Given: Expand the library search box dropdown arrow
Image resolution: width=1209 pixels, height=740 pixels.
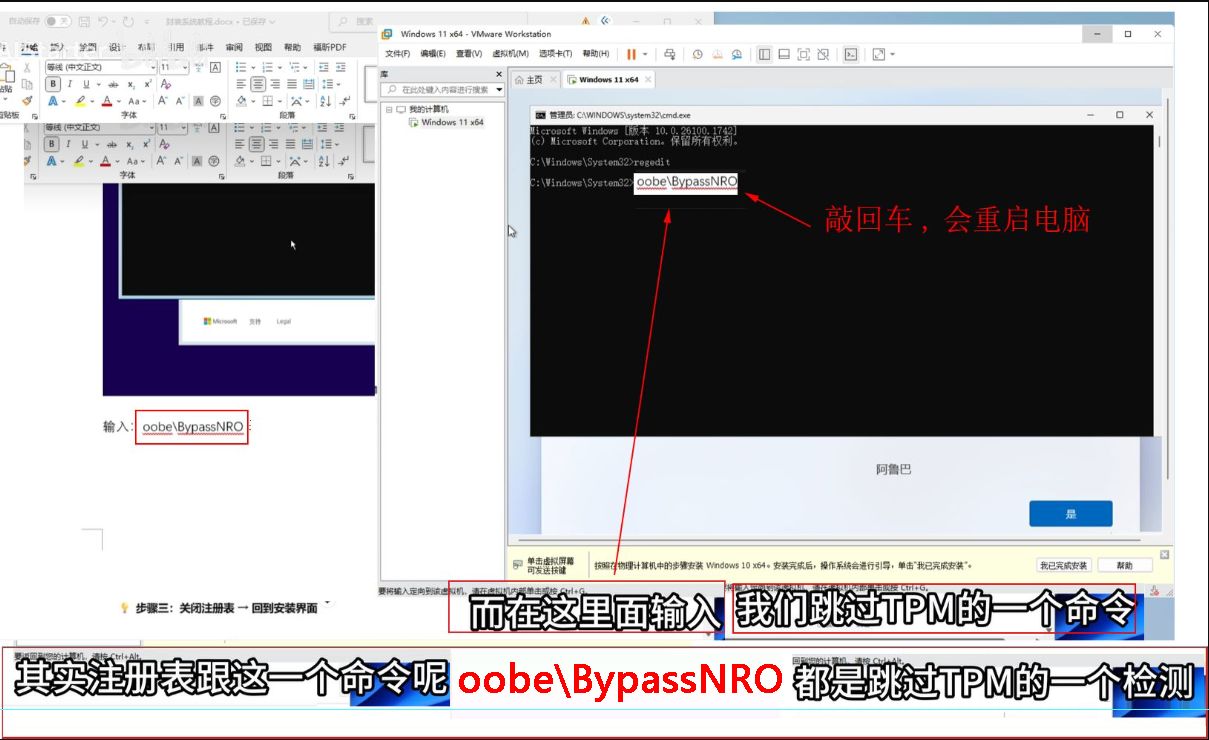Looking at the screenshot, I should coord(499,90).
